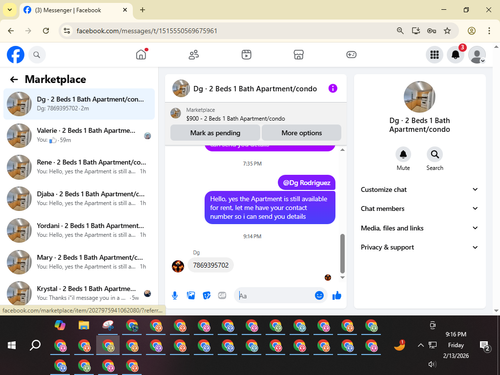Screen dimensions: 500x375
Task: Open the Krystal apartment conversation
Action: click(x=79, y=293)
